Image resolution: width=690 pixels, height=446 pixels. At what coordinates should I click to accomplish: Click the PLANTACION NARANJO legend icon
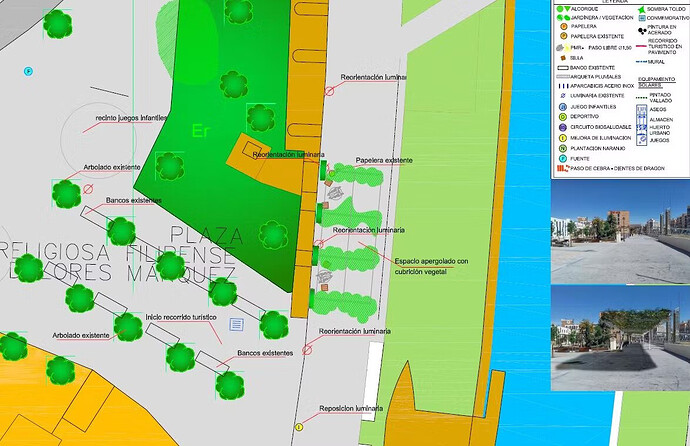563,149
